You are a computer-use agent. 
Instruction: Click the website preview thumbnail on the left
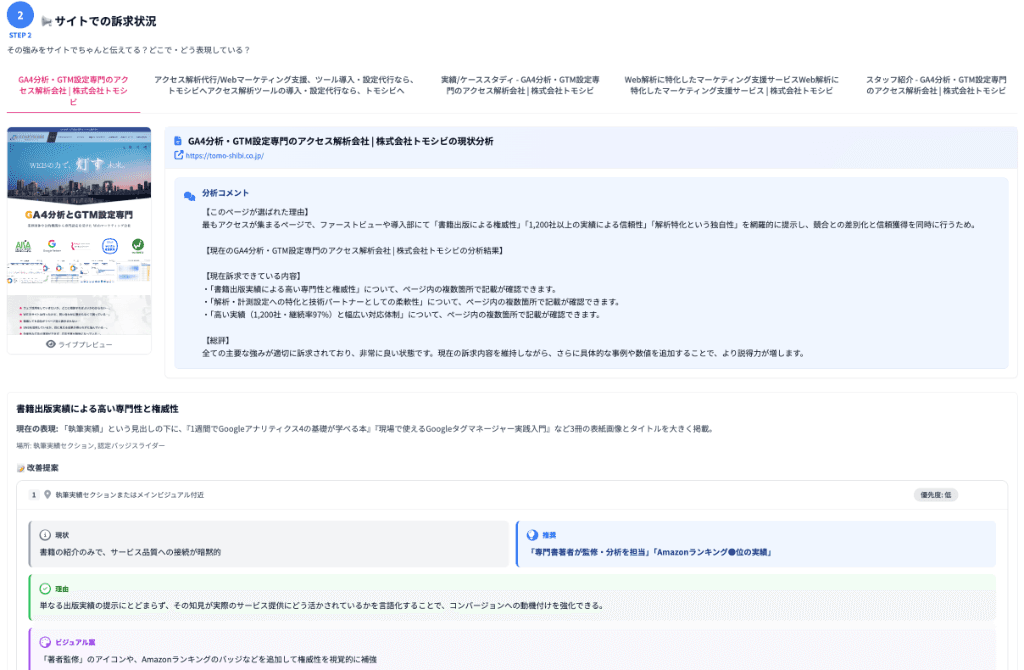coord(77,225)
